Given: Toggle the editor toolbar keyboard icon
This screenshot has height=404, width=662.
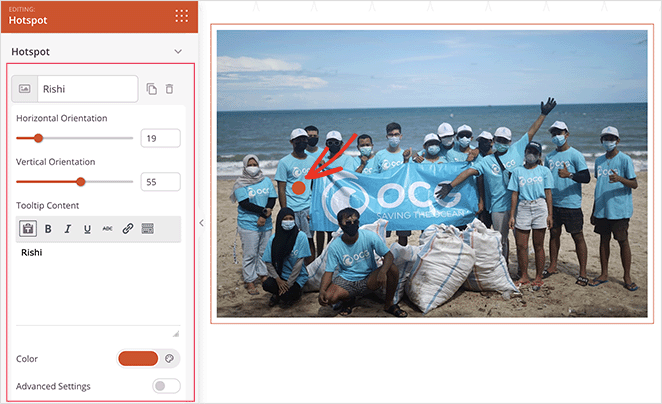Looking at the screenshot, I should point(147,229).
